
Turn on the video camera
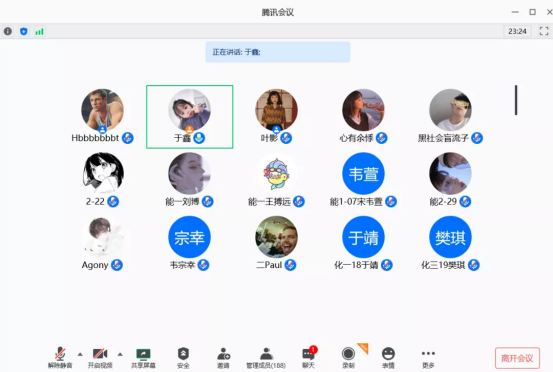100,358
